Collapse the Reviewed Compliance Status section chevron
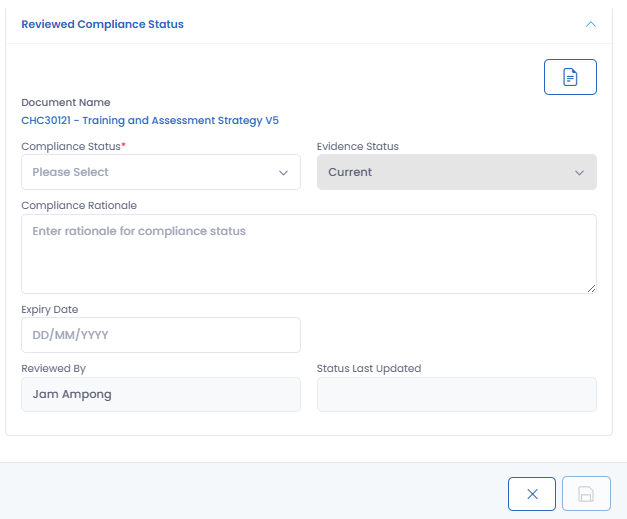The image size is (627, 519). pyautogui.click(x=591, y=24)
